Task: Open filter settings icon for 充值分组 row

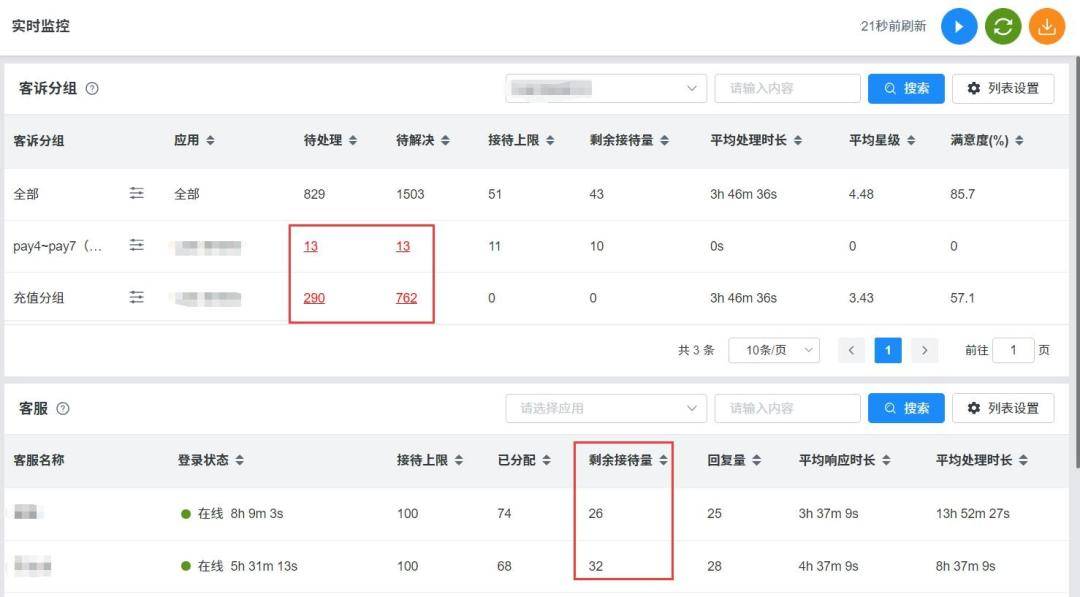Action: [136, 297]
